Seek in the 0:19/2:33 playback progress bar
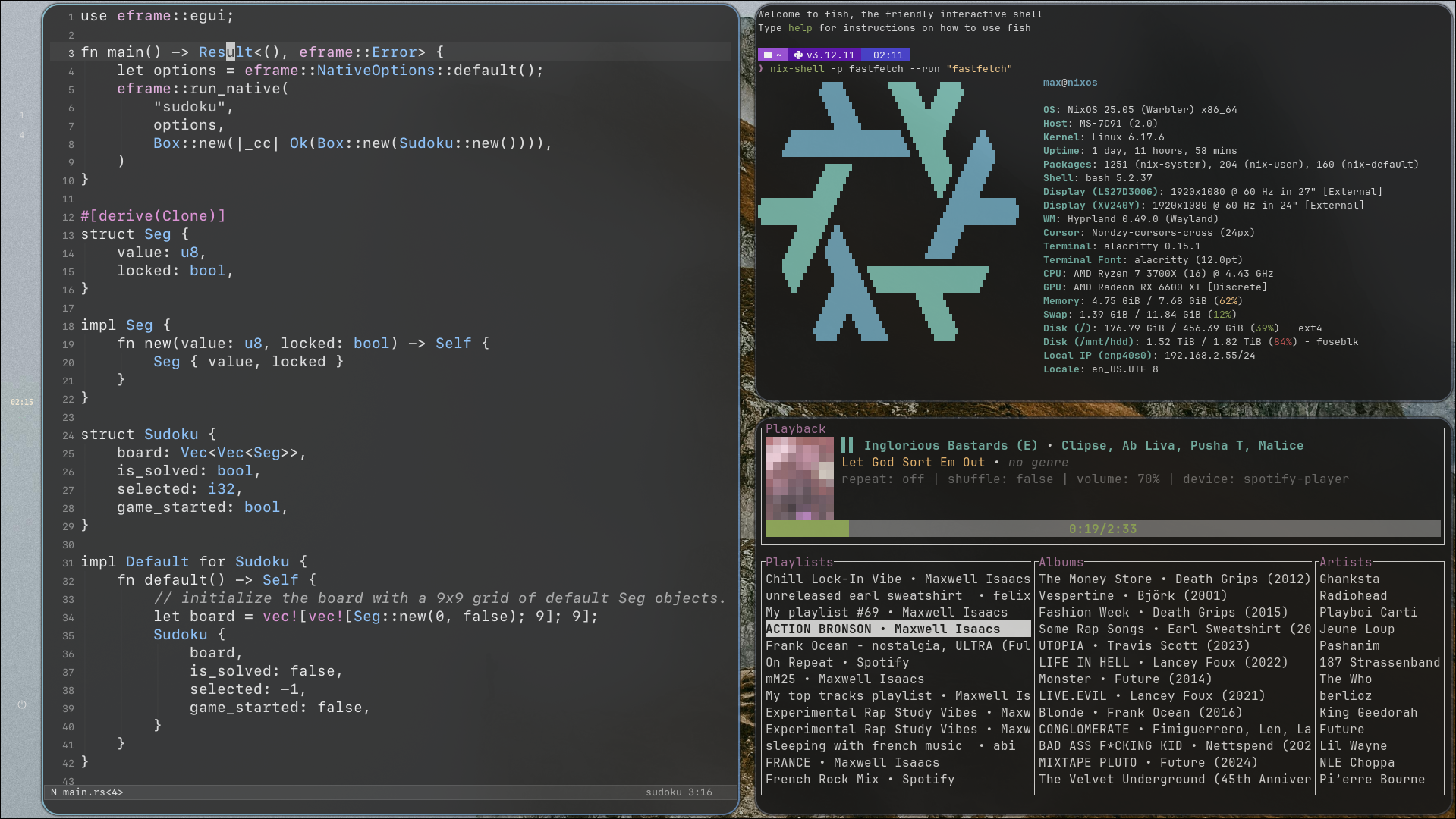The height and width of the screenshot is (819, 1456). (1102, 529)
